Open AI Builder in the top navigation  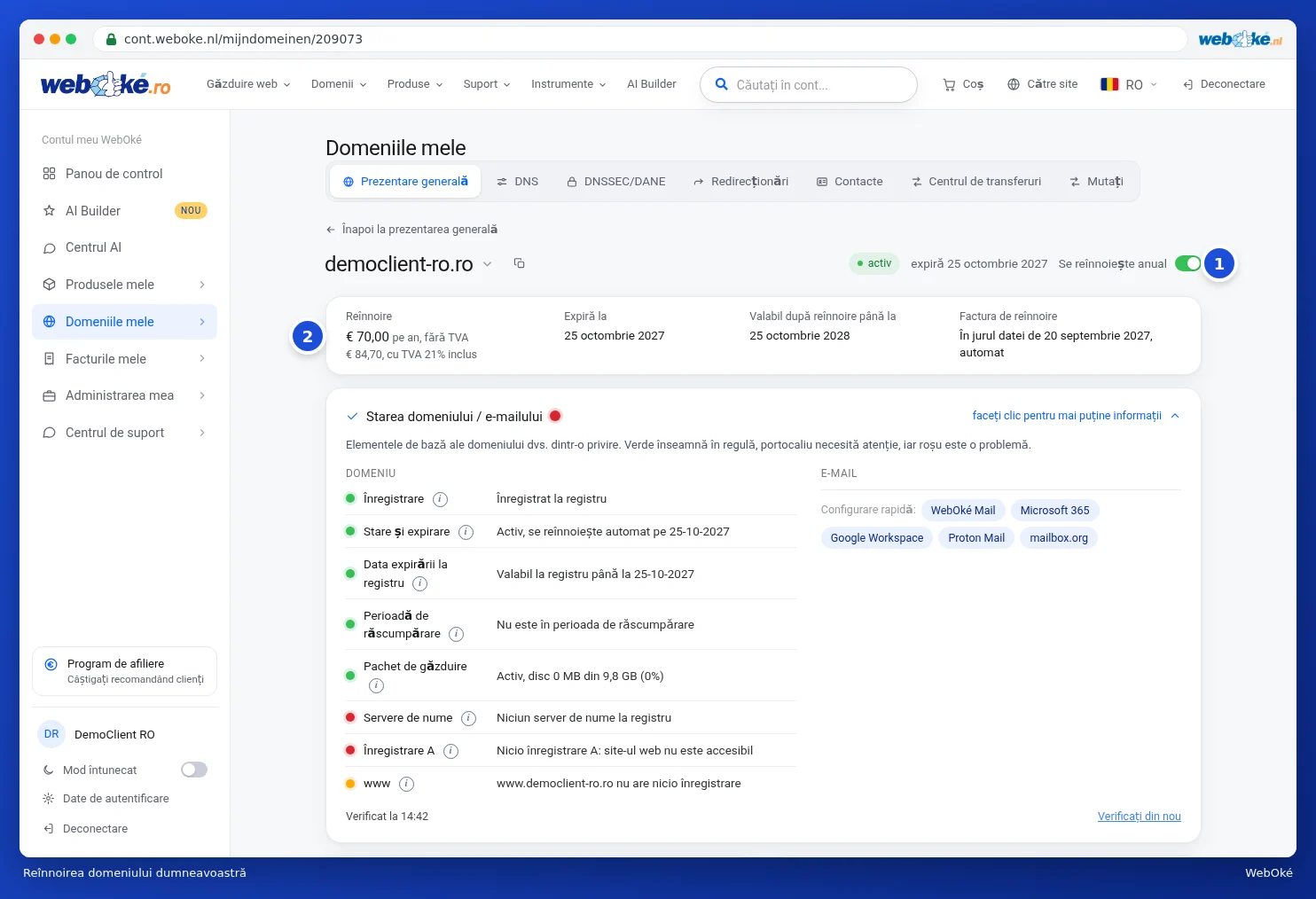(x=652, y=84)
